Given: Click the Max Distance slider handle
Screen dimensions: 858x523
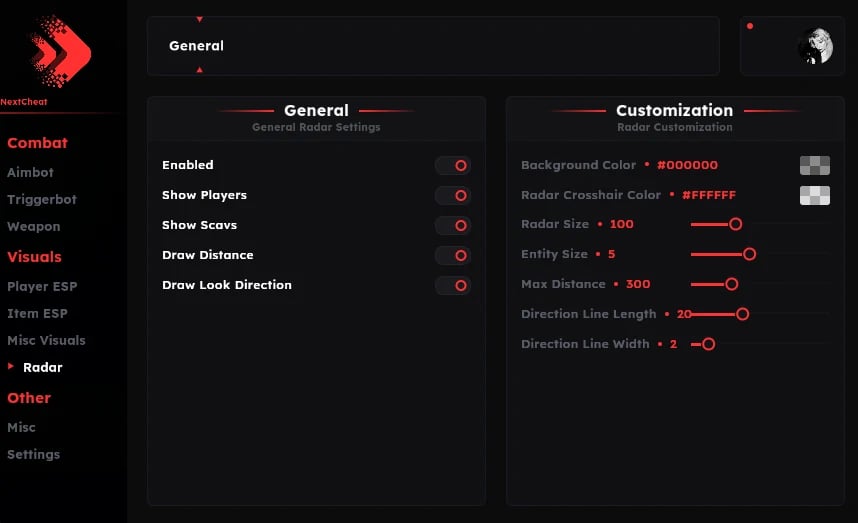Looking at the screenshot, I should click(731, 284).
